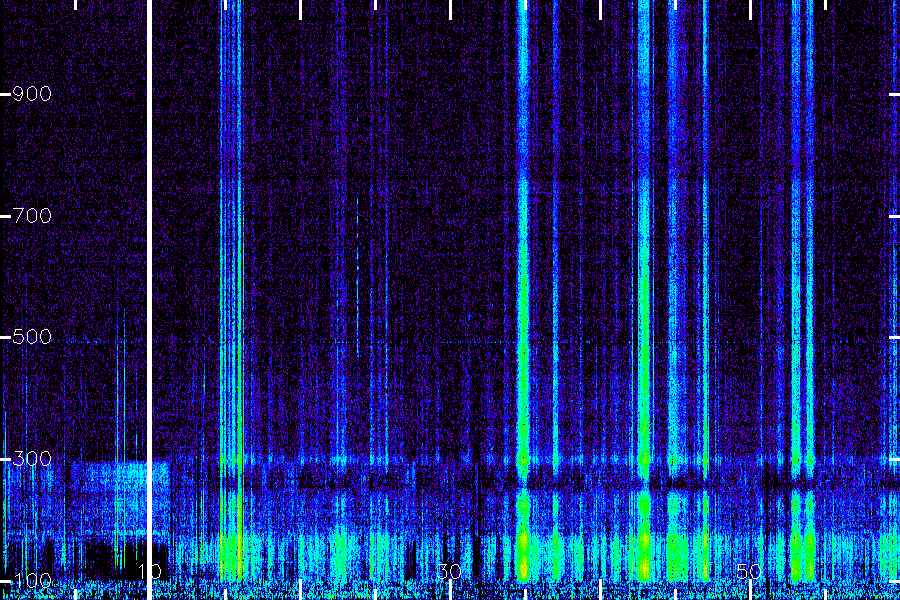The image size is (900, 600).
Task: Click the 10 time axis label
Action: 150,572
